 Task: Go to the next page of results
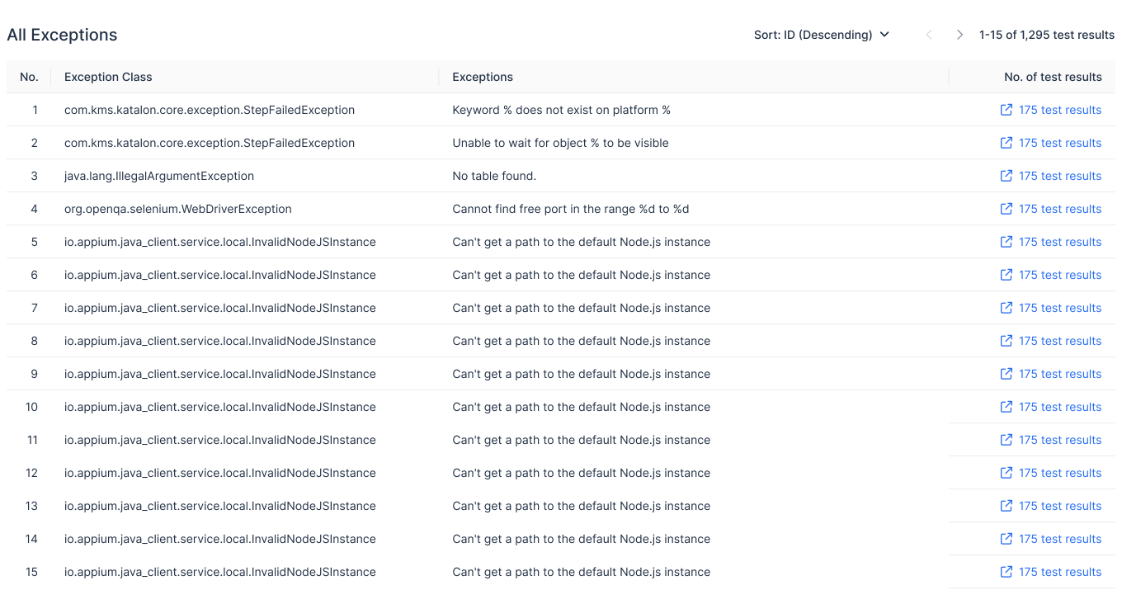pyautogui.click(x=960, y=35)
